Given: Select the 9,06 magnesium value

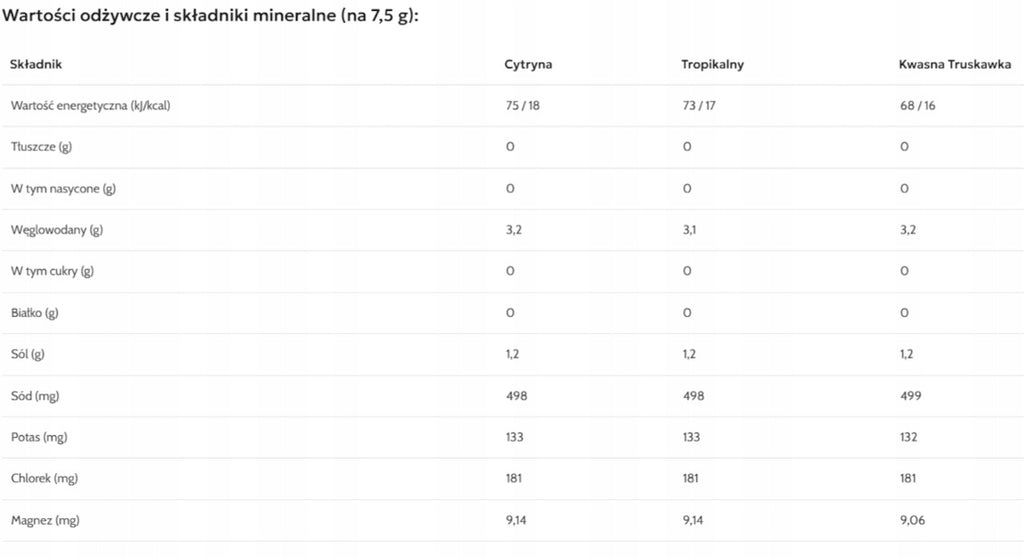Looking at the screenshot, I should point(912,521).
